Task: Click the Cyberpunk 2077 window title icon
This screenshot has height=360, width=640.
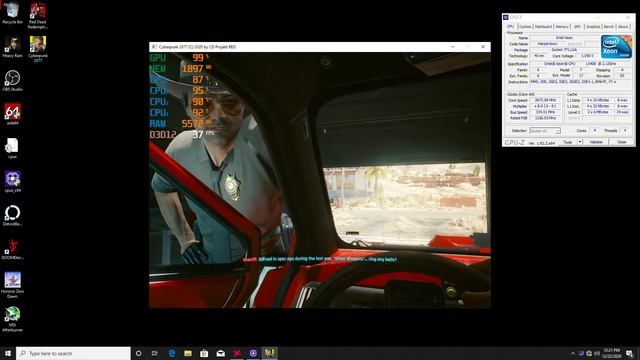Action: [x=154, y=47]
